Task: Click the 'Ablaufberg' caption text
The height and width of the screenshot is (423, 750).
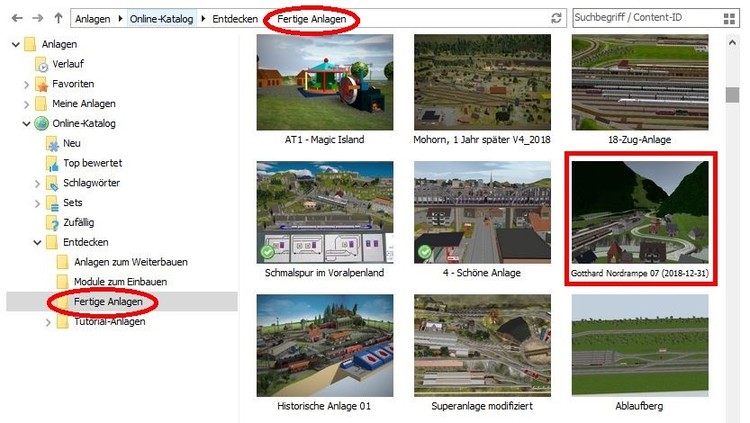Action: coord(639,406)
